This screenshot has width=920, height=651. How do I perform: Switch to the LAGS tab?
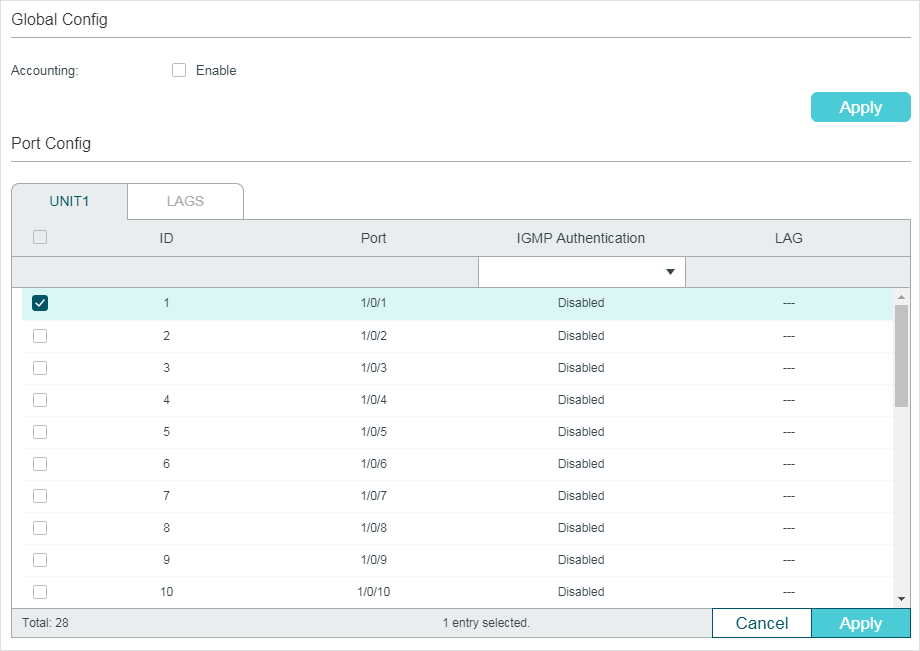185,201
